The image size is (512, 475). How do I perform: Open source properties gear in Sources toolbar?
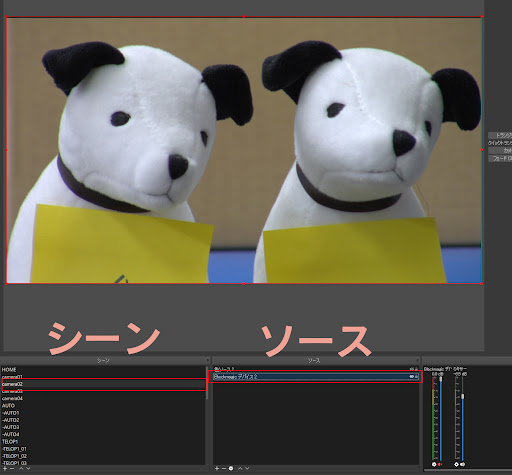coord(231,469)
